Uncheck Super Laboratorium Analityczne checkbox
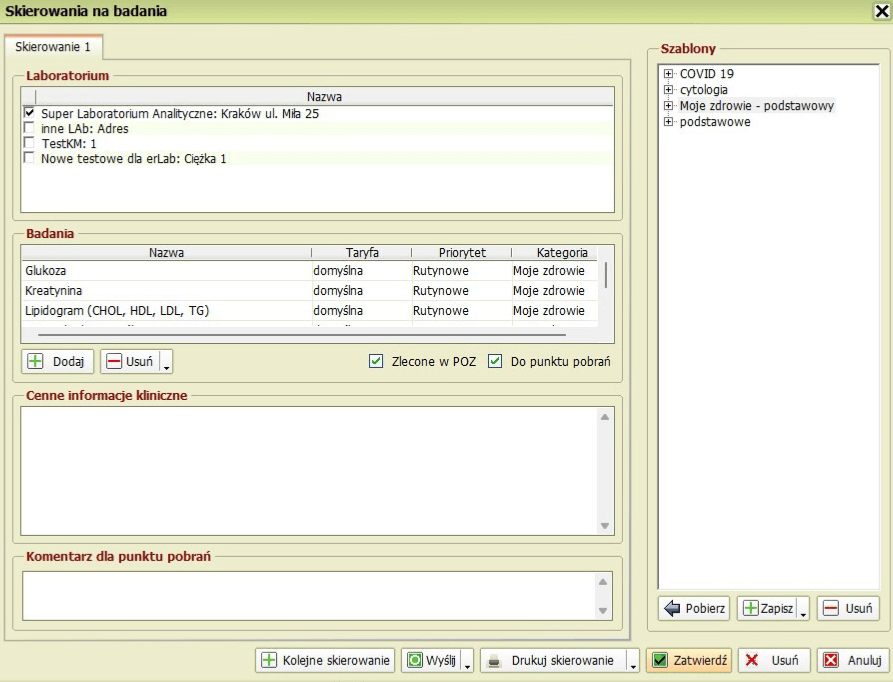Screen dimensions: 893x682 click(29, 114)
